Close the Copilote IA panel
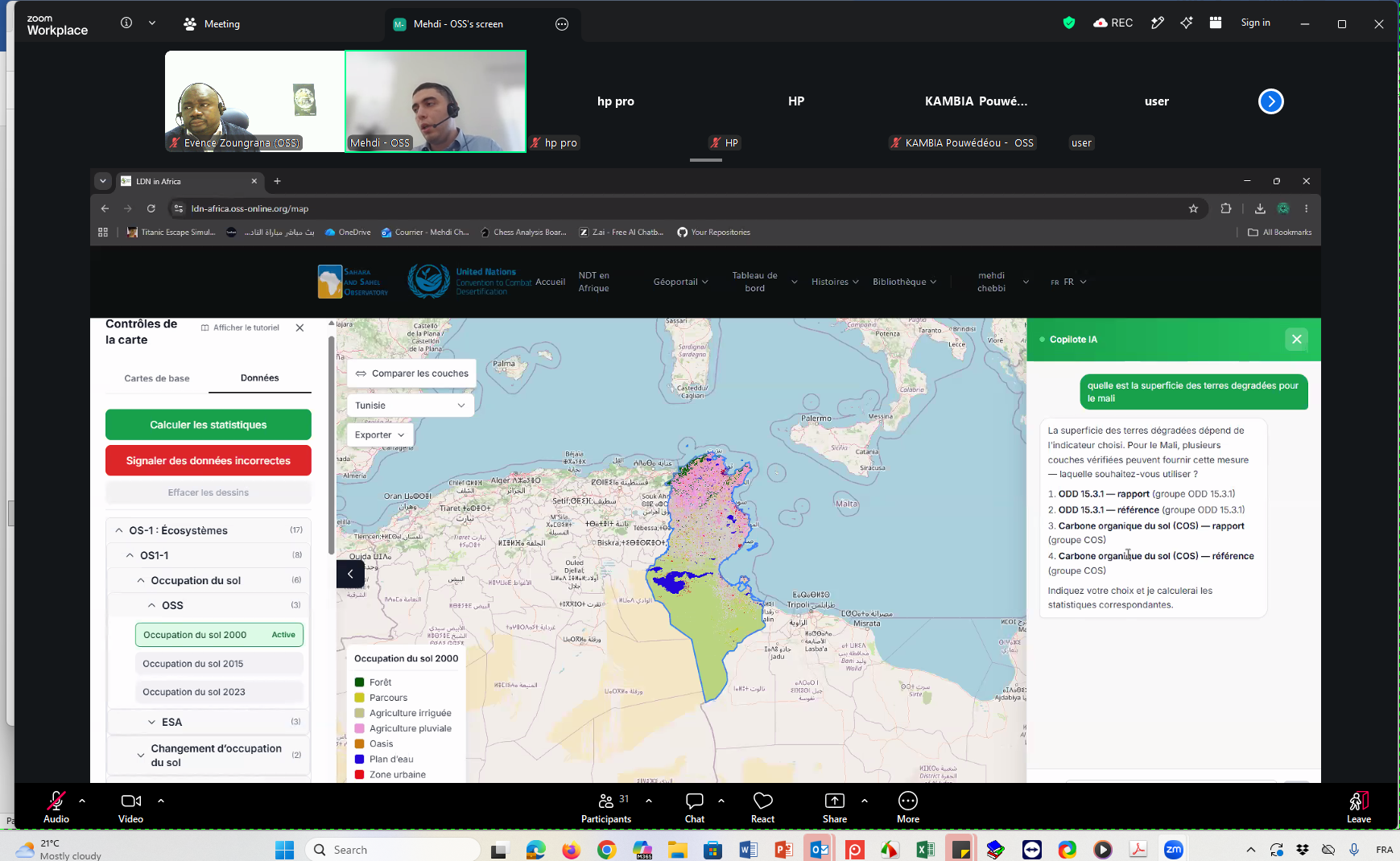This screenshot has width=1400, height=861. (x=1296, y=340)
